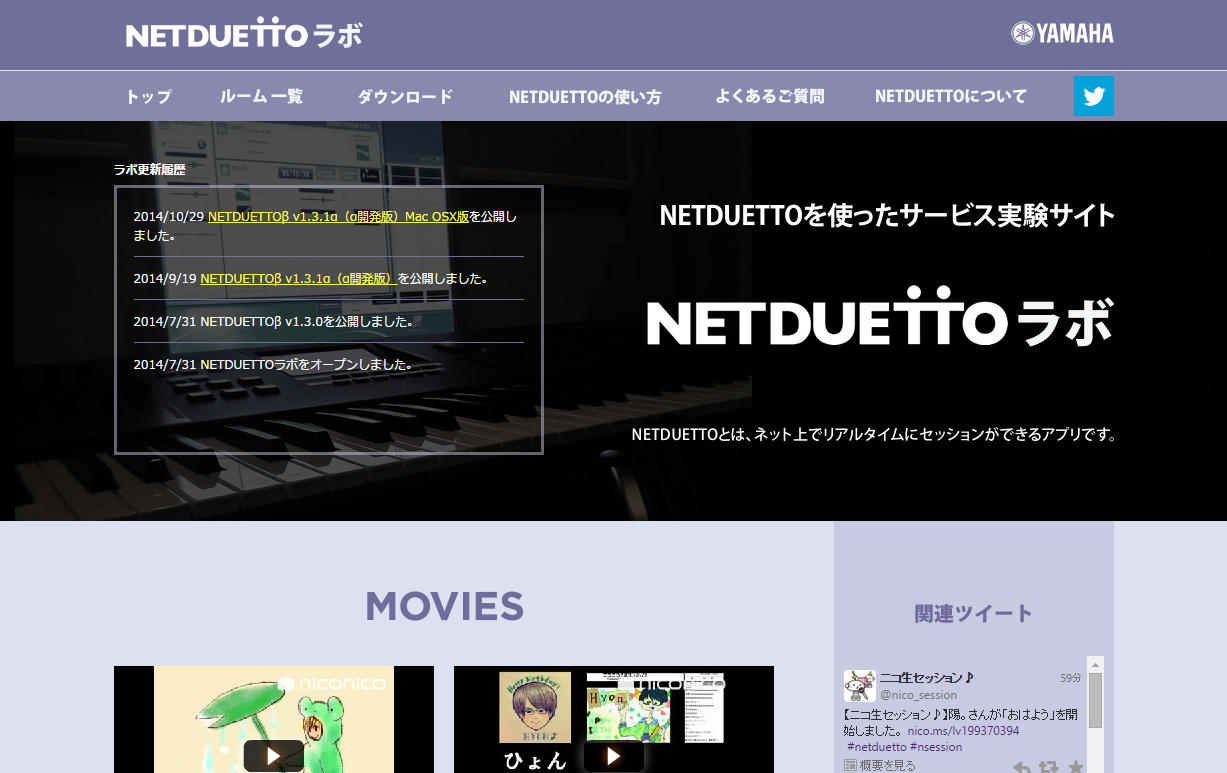Open the ダウンロード menu item
This screenshot has height=773, width=1227.
pos(405,96)
